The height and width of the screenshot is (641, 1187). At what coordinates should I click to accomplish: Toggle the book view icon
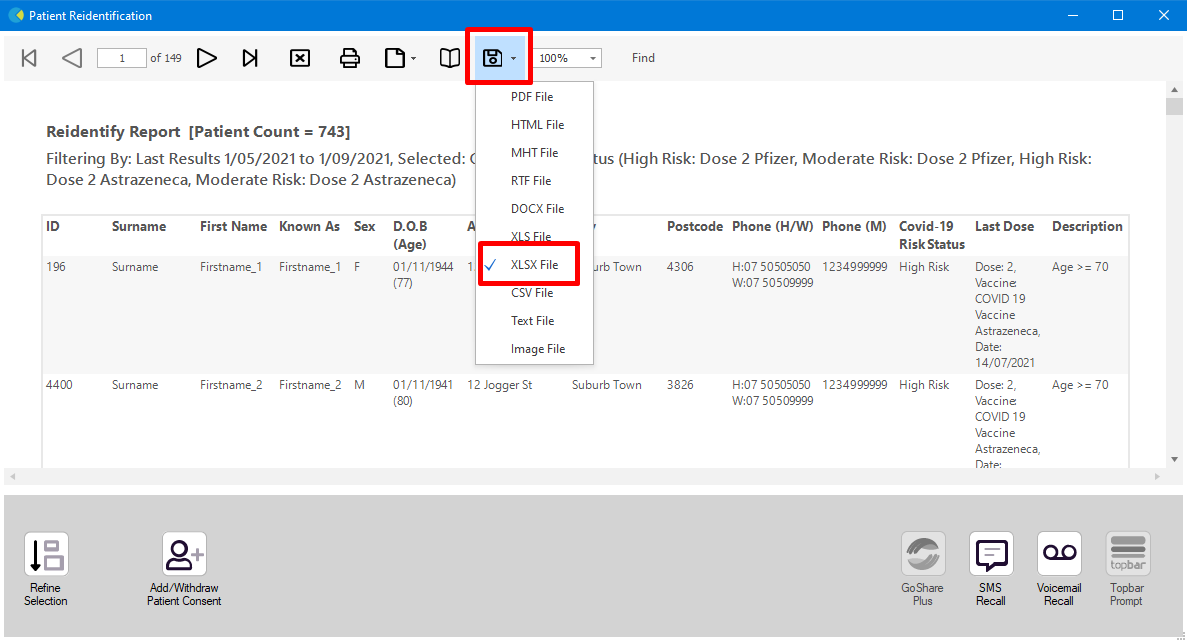450,58
